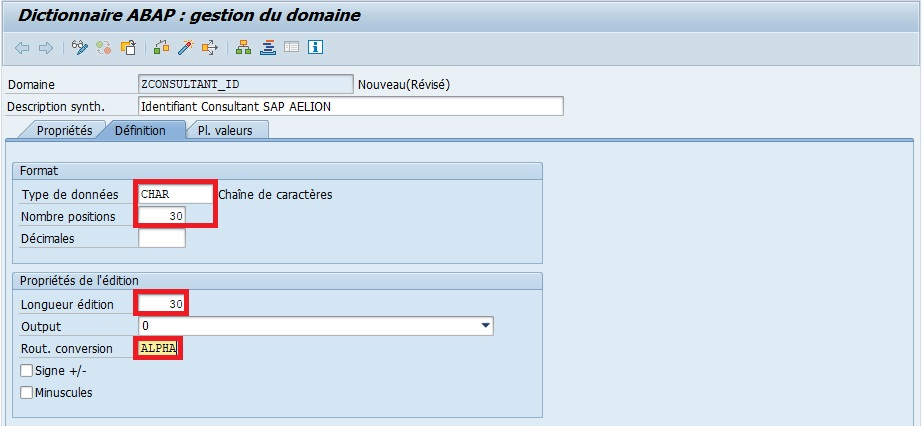Enable the Minuscules checkbox
This screenshot has height=426, width=922.
[x=27, y=393]
